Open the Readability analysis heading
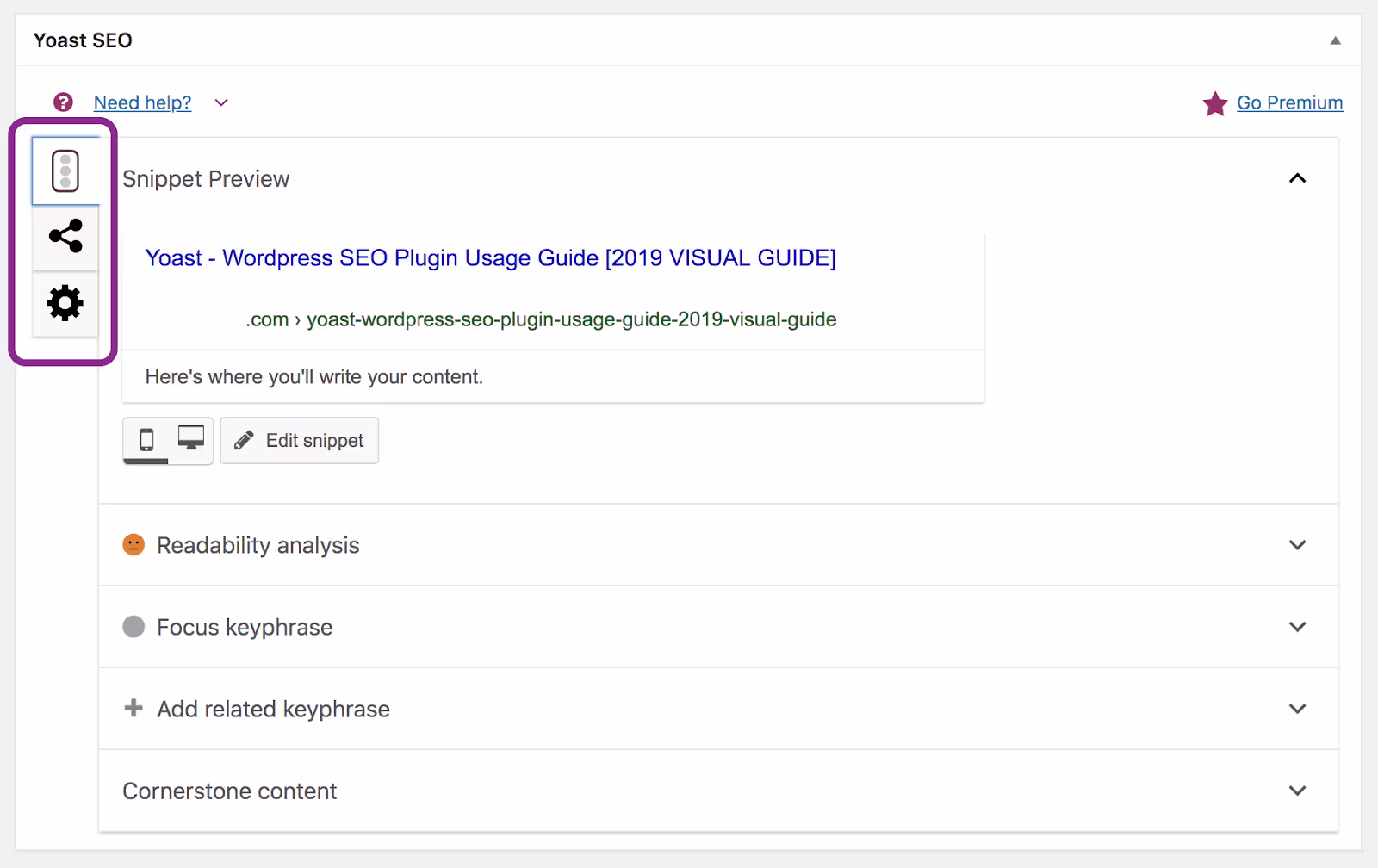1378x868 pixels. click(x=258, y=545)
